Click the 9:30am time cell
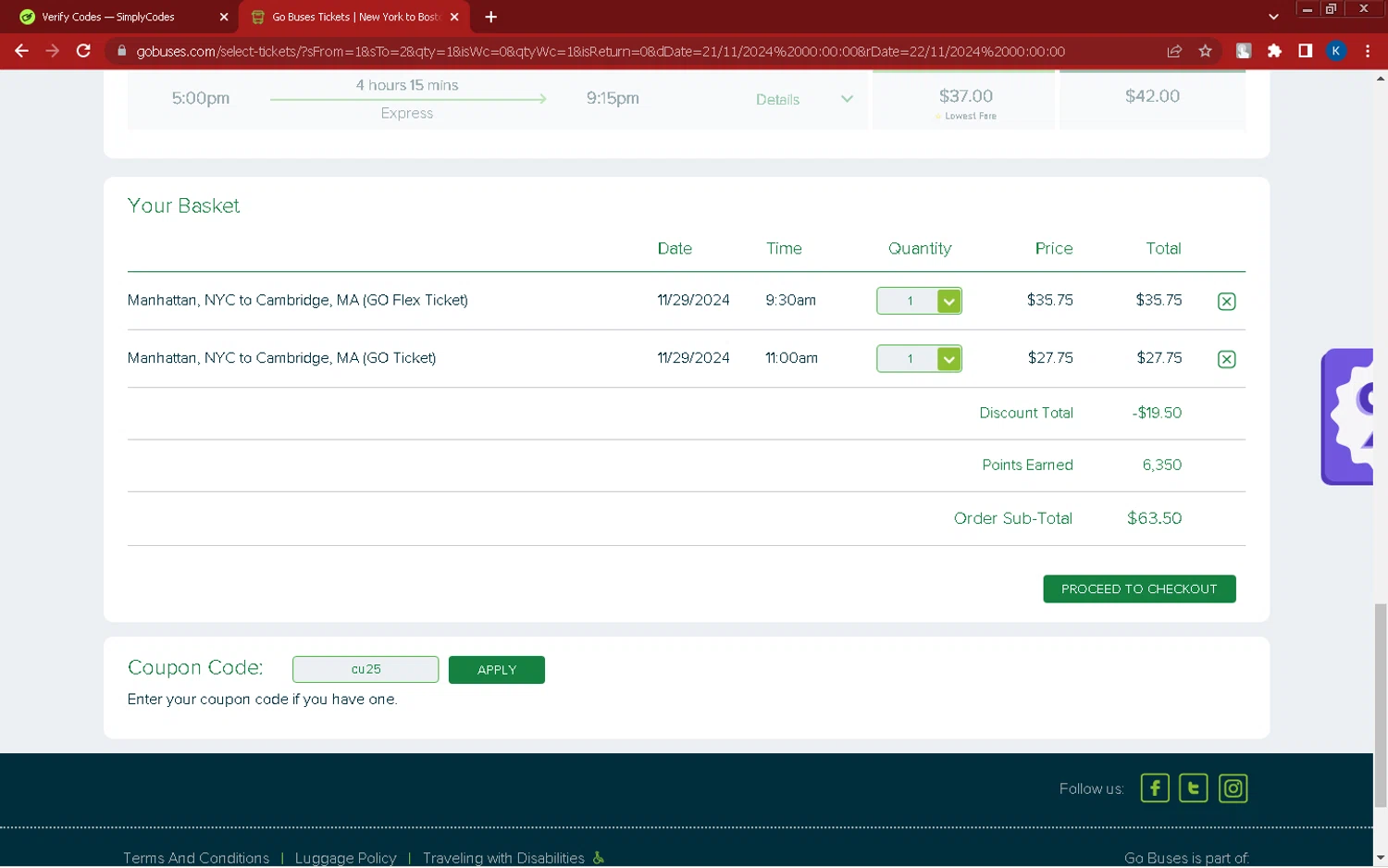The width and height of the screenshot is (1388, 868). pyautogui.click(x=790, y=300)
